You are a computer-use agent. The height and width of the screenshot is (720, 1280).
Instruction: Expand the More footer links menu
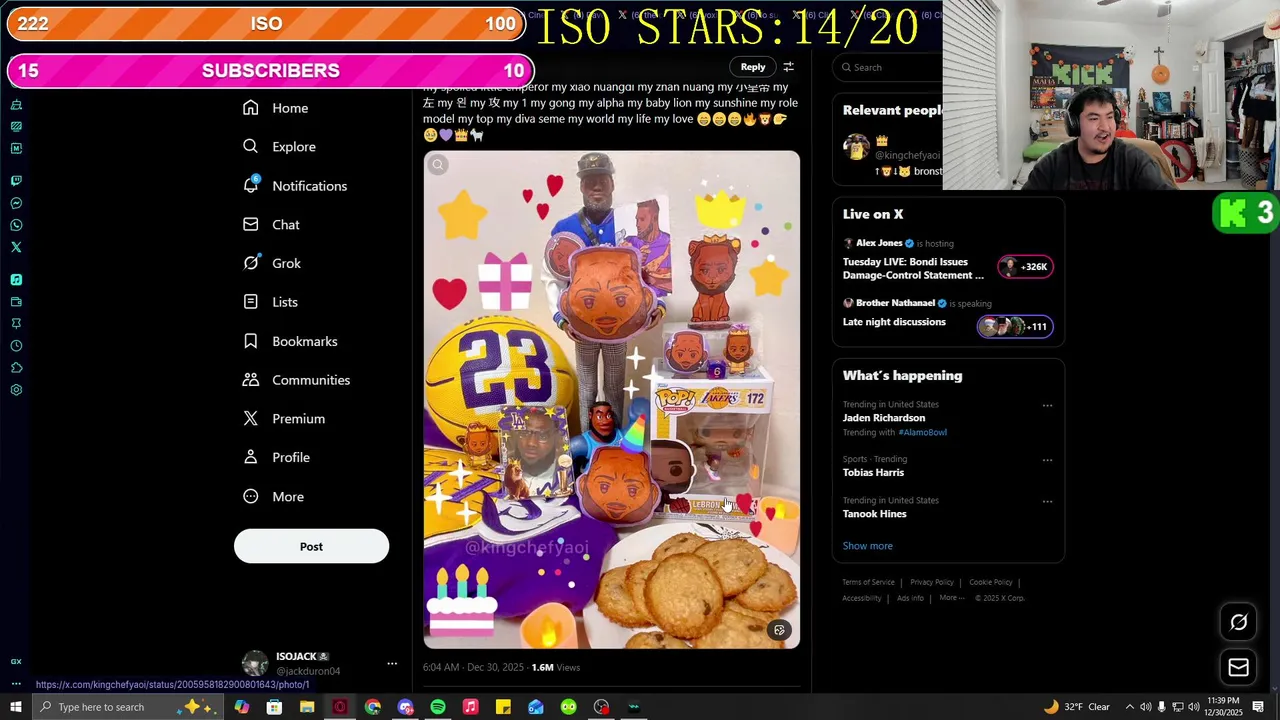951,598
